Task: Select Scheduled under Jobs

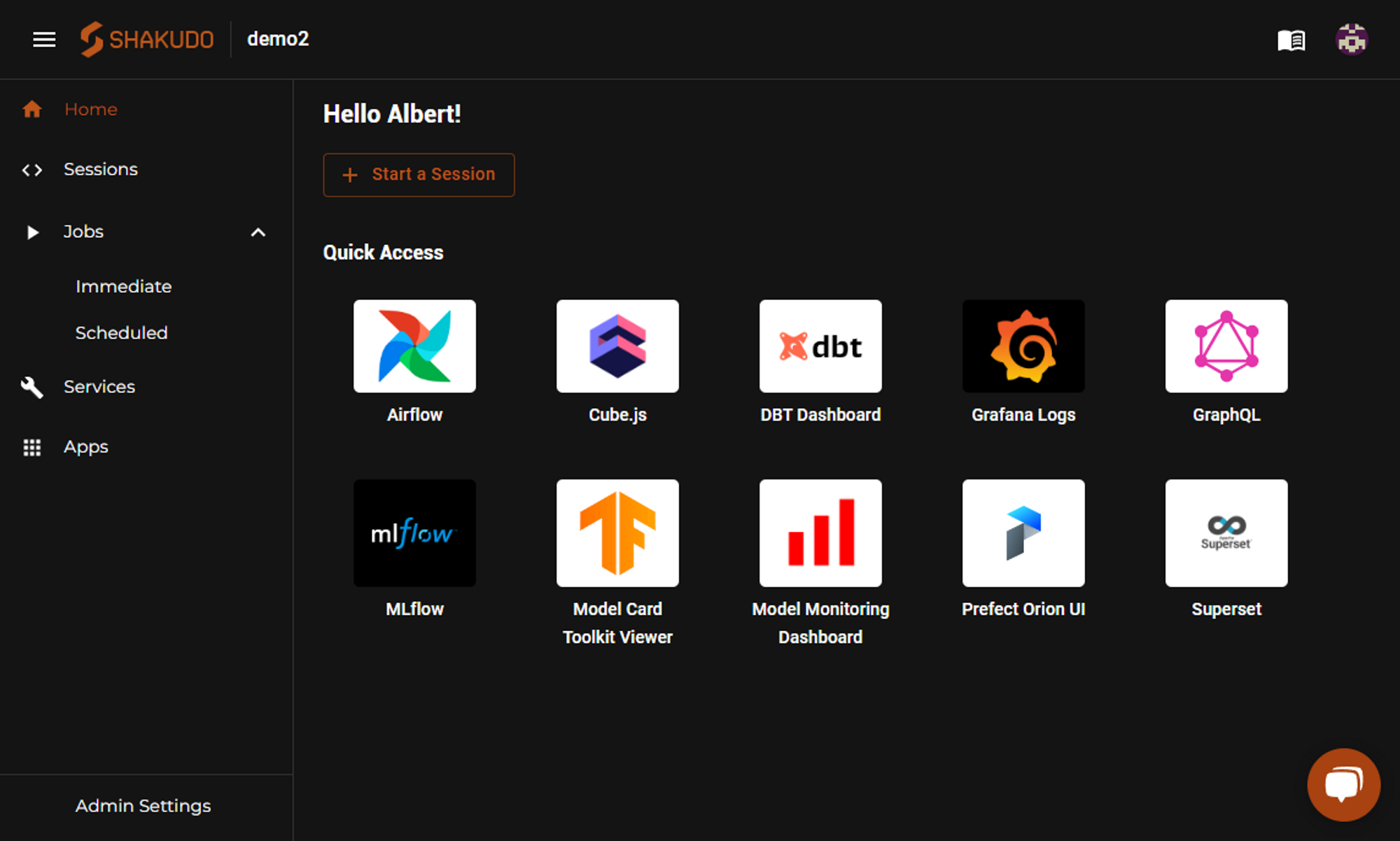Action: pyautogui.click(x=121, y=332)
